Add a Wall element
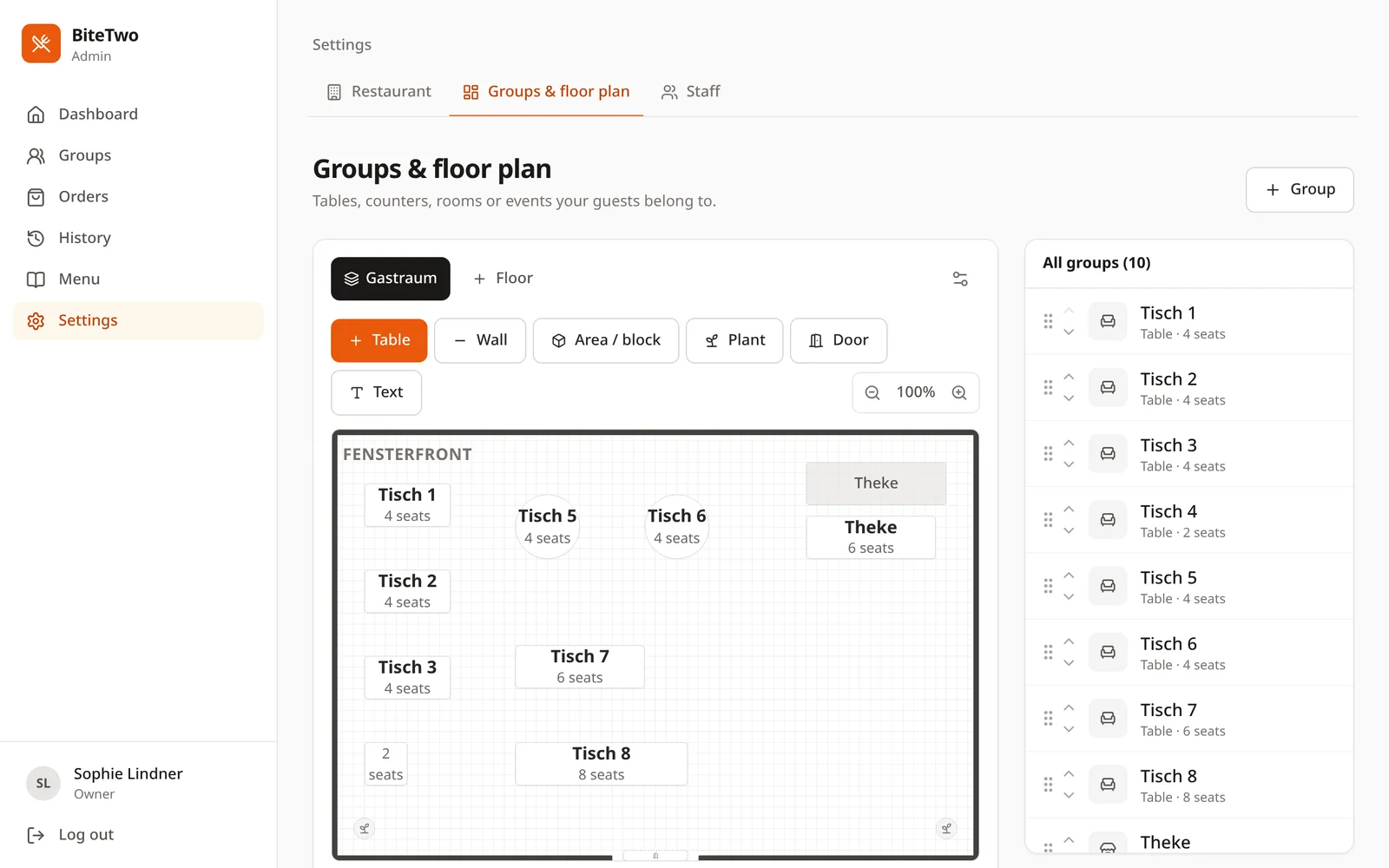Viewport: 1389px width, 868px height. (x=480, y=340)
